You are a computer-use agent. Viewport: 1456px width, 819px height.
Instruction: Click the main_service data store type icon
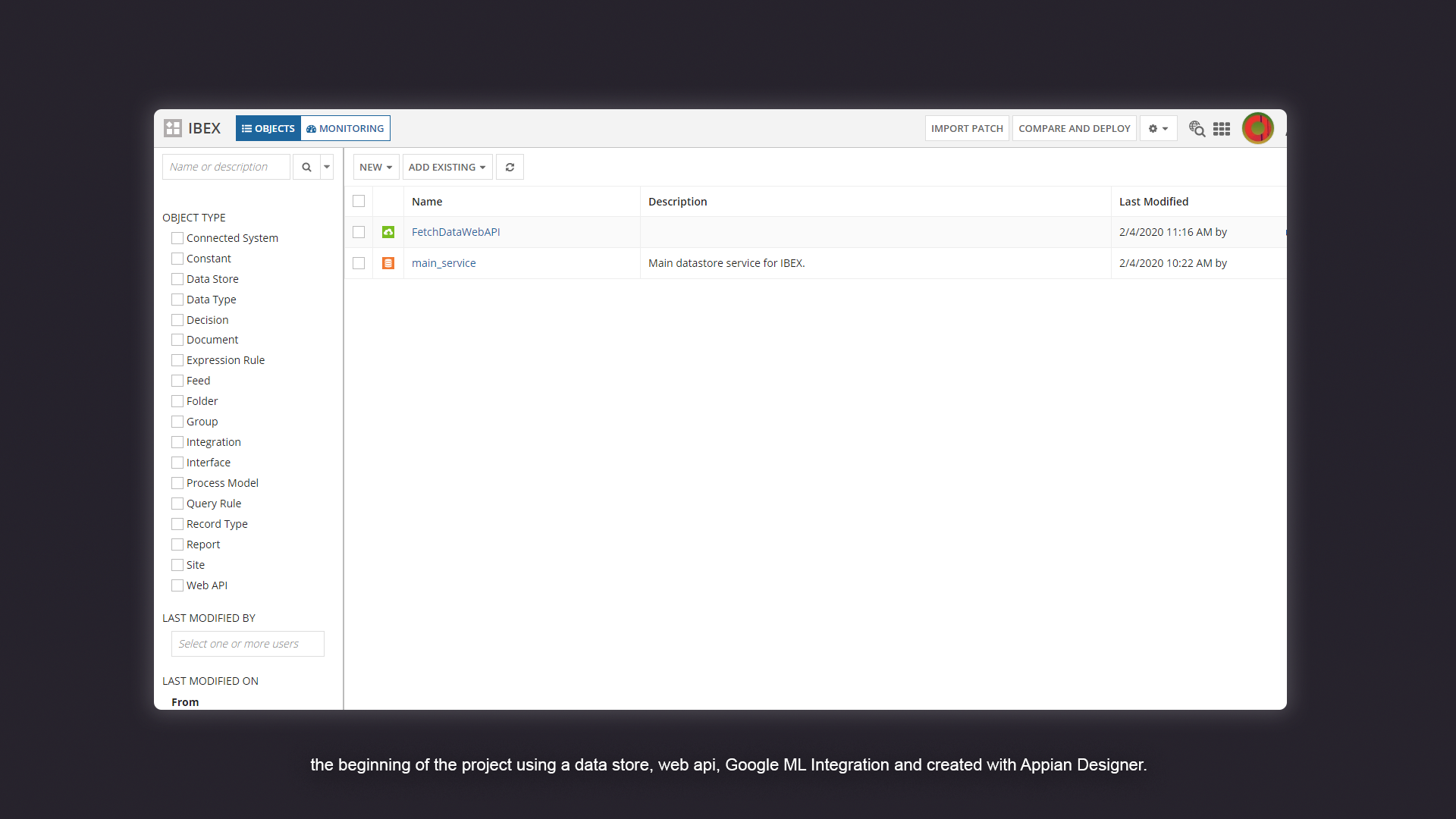388,263
